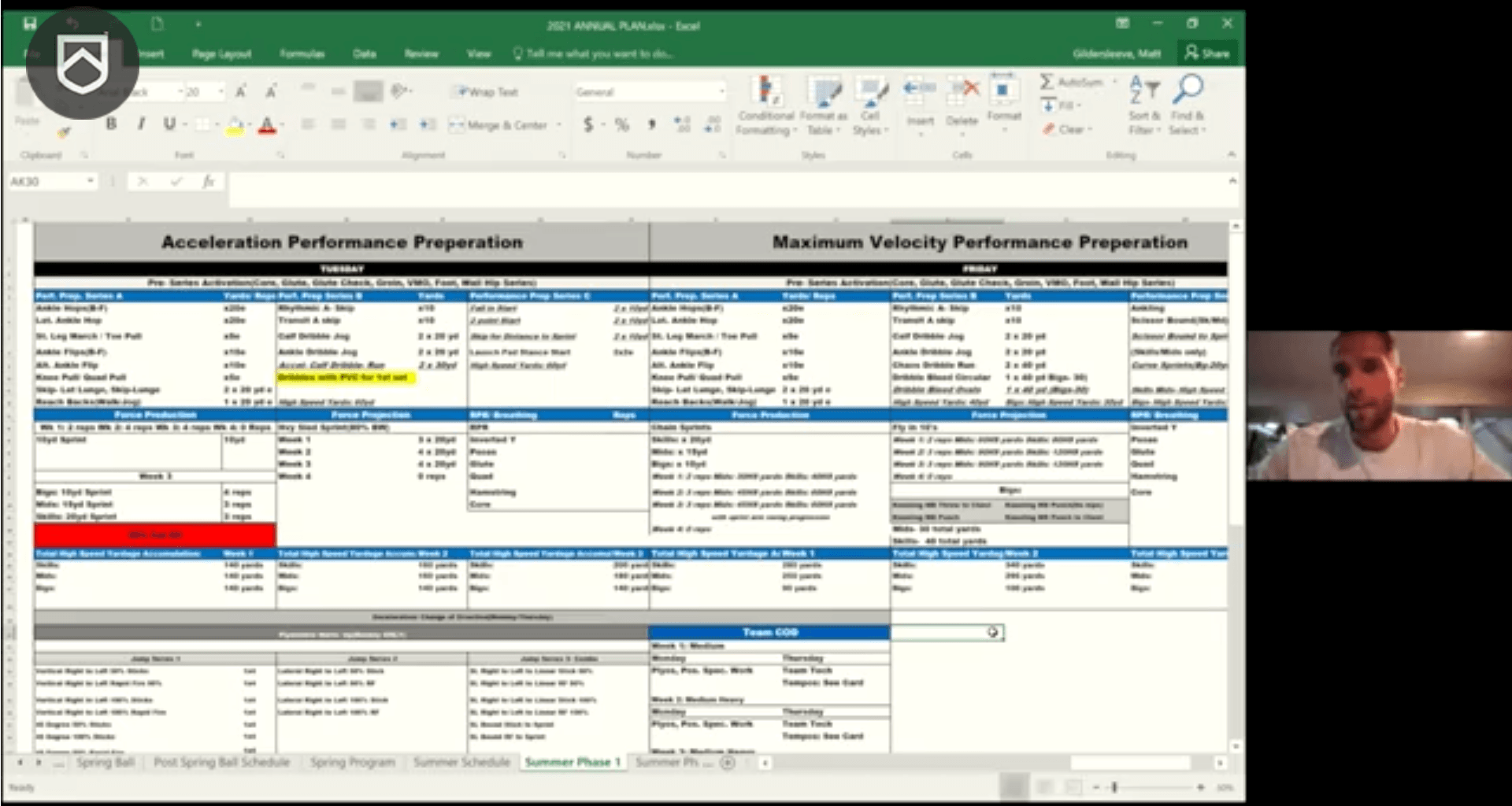Click zoom out minus button
This screenshot has height=806, width=1512.
[1095, 787]
